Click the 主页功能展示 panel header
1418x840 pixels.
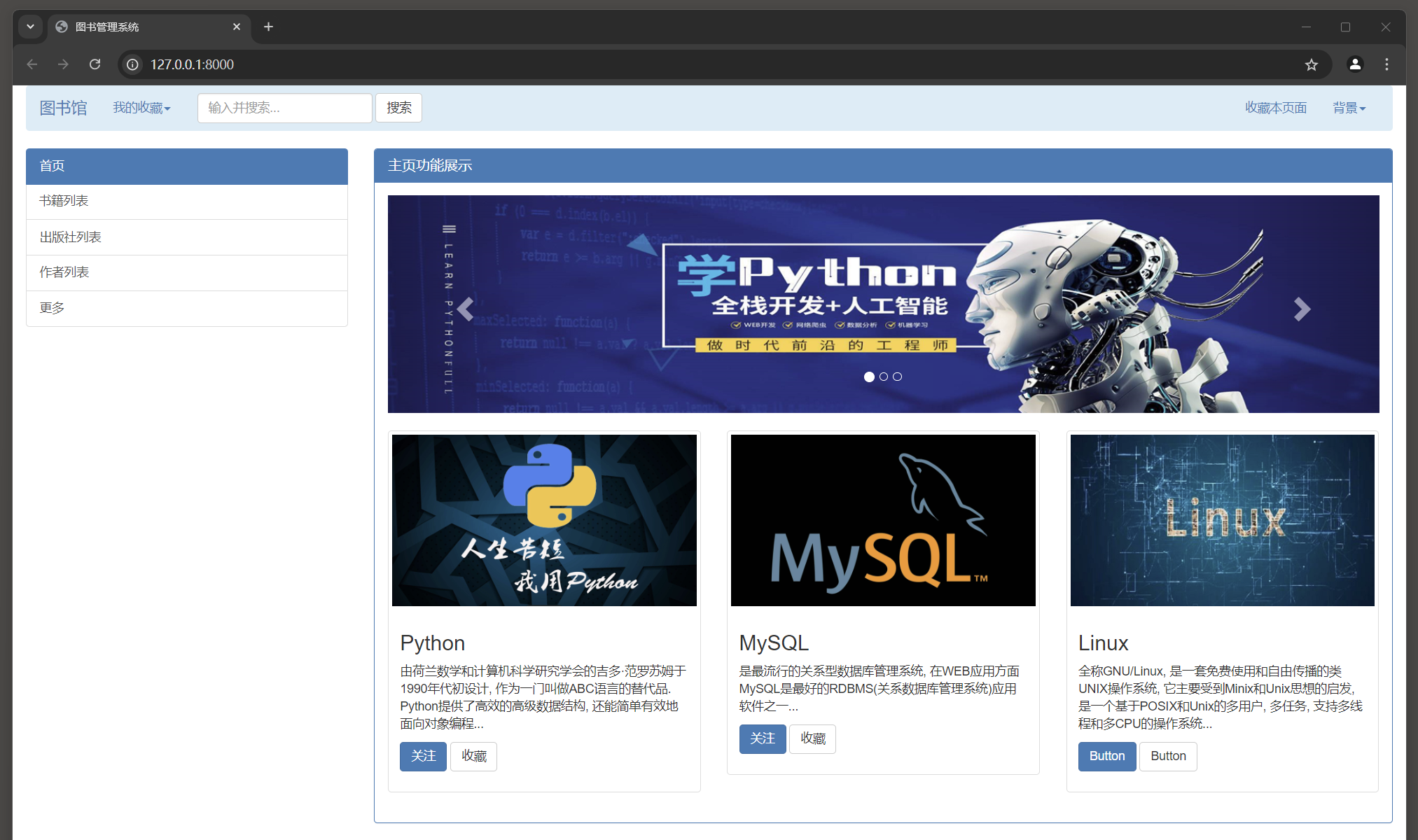pos(883,166)
